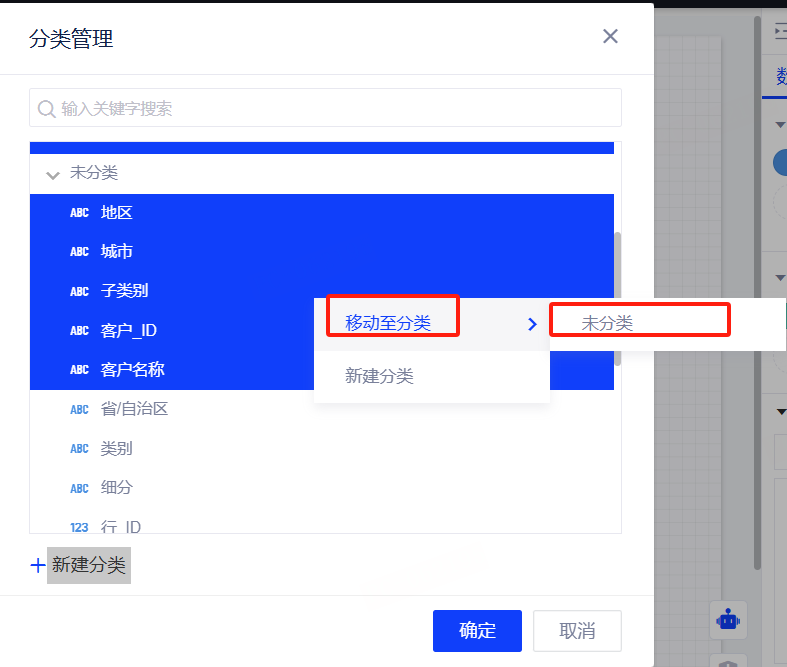Click the 确定 button
787x667 pixels.
click(477, 631)
